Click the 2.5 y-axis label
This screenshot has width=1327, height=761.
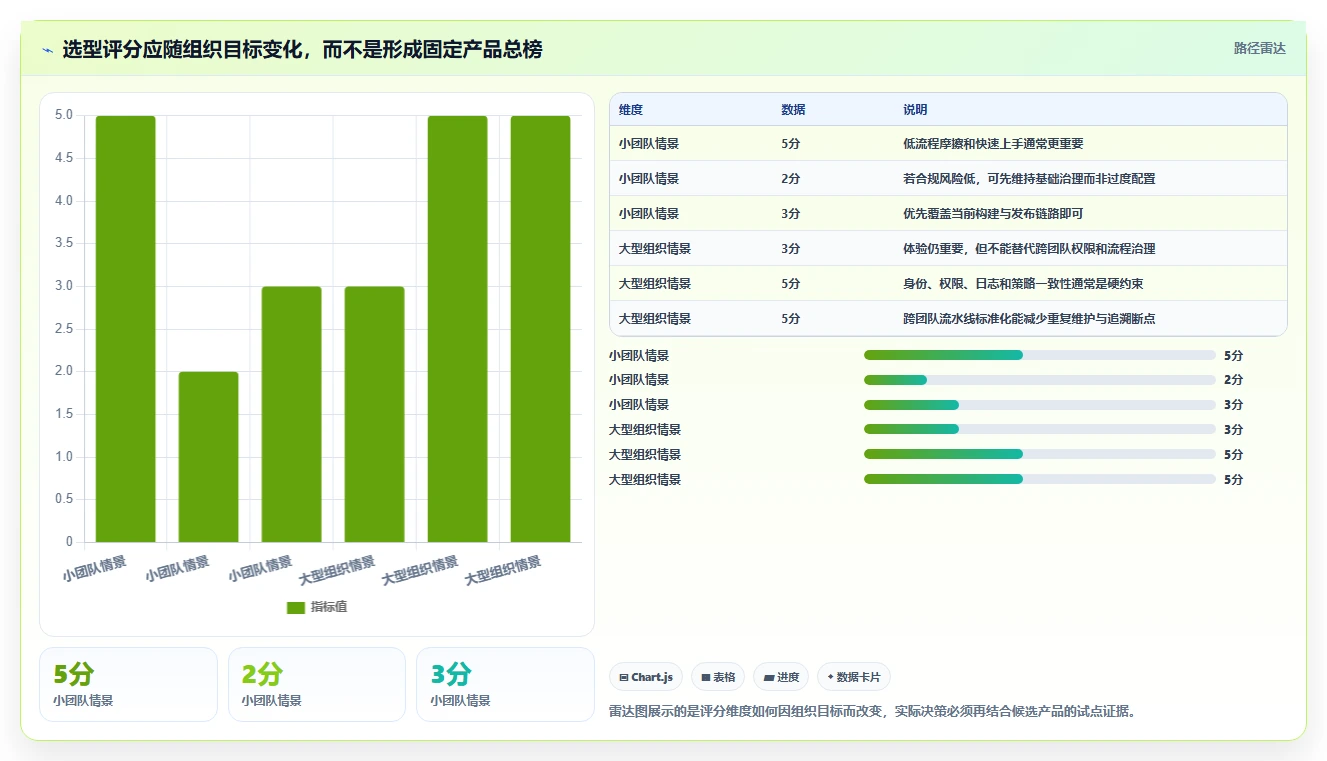(x=63, y=329)
